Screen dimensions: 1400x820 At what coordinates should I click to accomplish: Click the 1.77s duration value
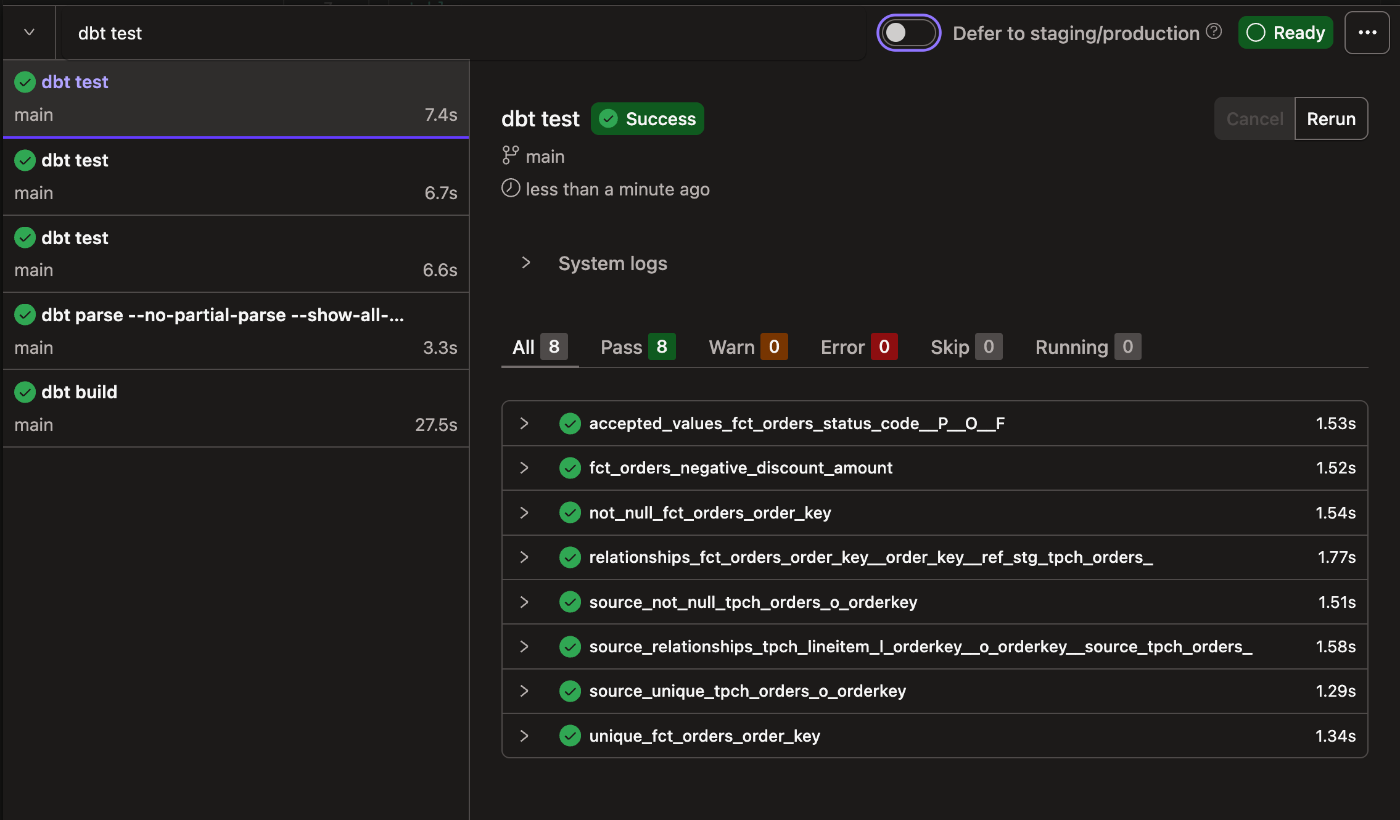(x=1336, y=557)
